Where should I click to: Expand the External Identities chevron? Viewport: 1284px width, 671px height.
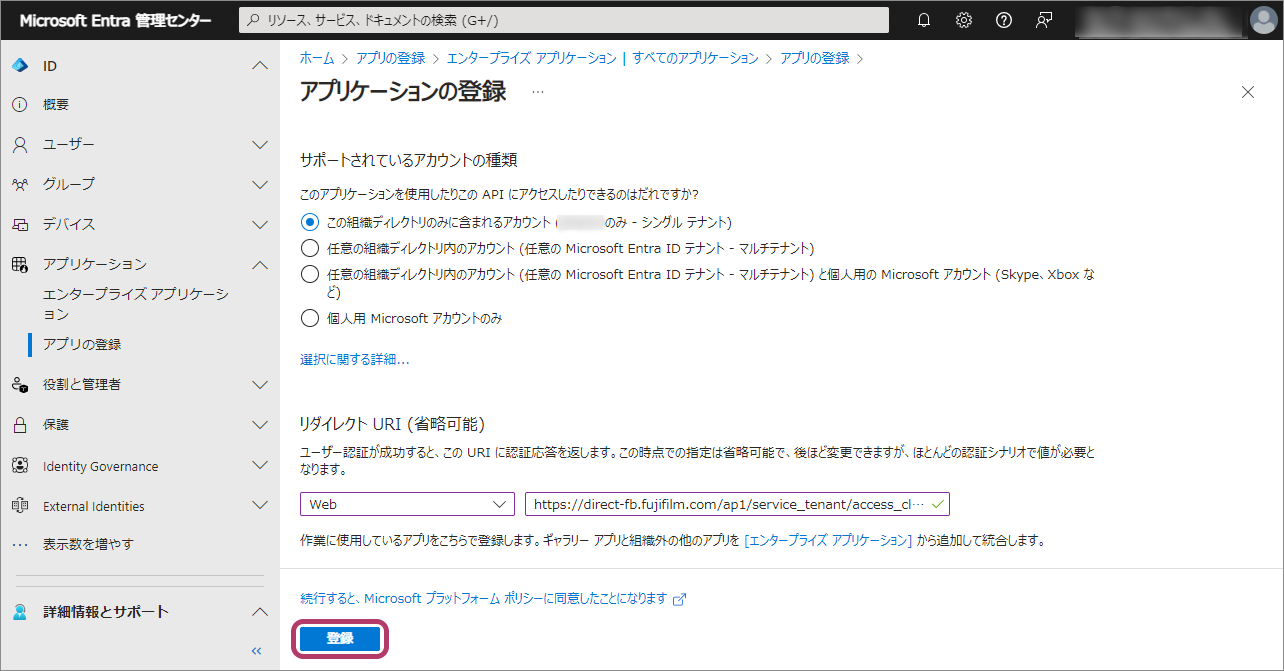(260, 506)
